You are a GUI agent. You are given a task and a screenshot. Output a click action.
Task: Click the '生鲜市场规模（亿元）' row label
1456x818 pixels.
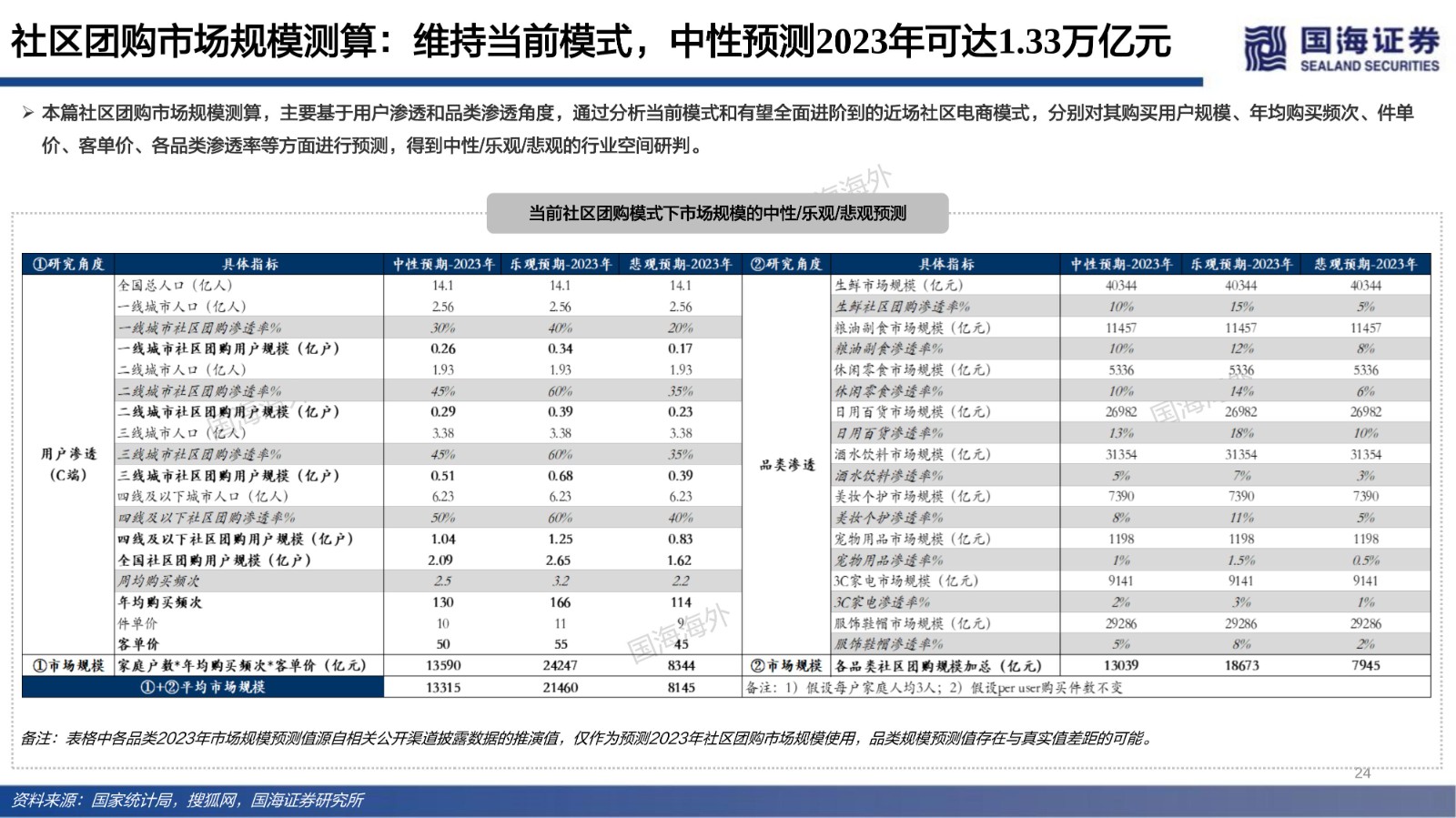(x=899, y=285)
